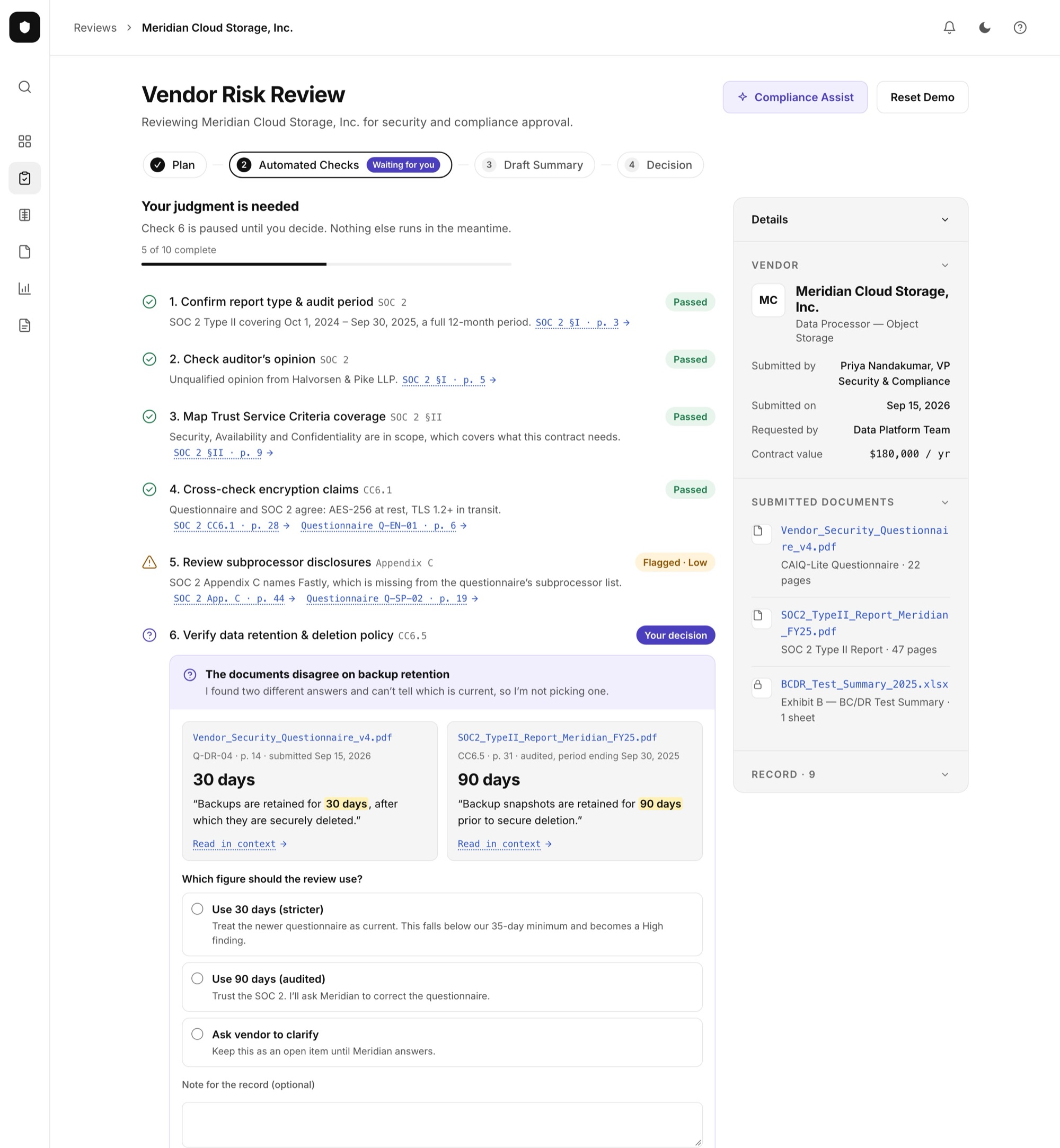Click the check 6 question mark icon
Image resolution: width=1060 pixels, height=1148 pixels.
coord(149,635)
